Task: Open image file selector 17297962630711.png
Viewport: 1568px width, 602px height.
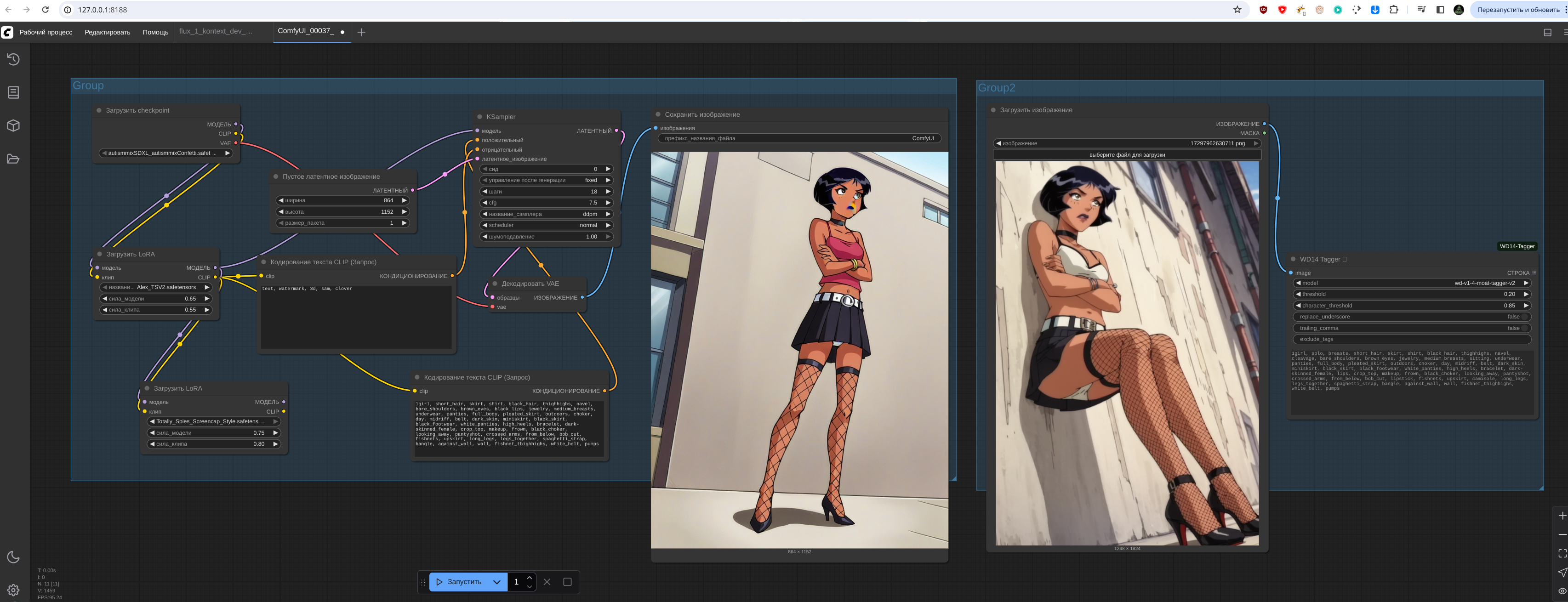Action: (x=1127, y=144)
